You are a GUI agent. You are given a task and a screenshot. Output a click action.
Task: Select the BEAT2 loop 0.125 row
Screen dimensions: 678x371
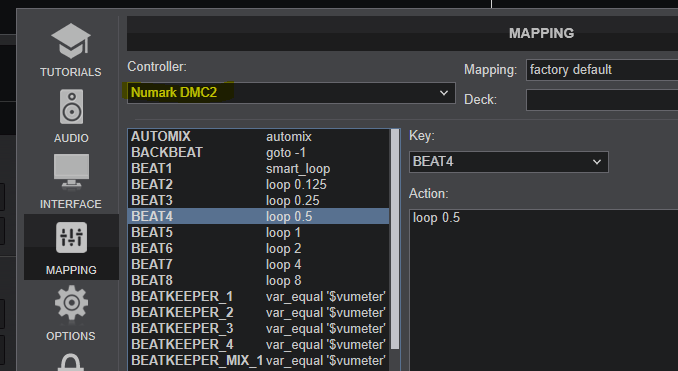pos(259,185)
